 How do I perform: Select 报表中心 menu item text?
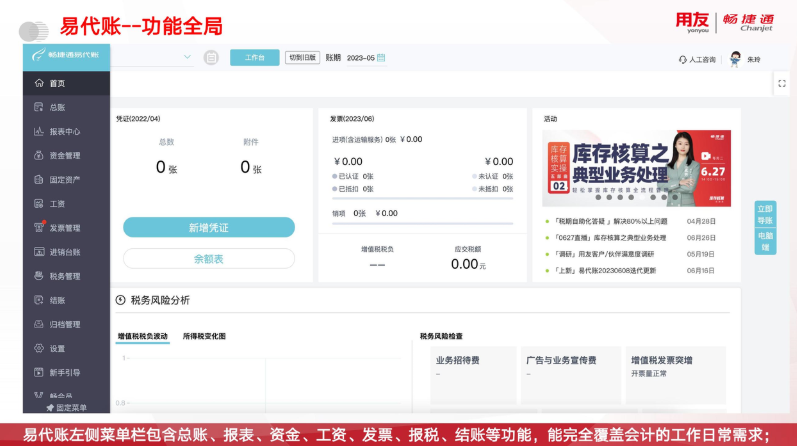[65, 131]
